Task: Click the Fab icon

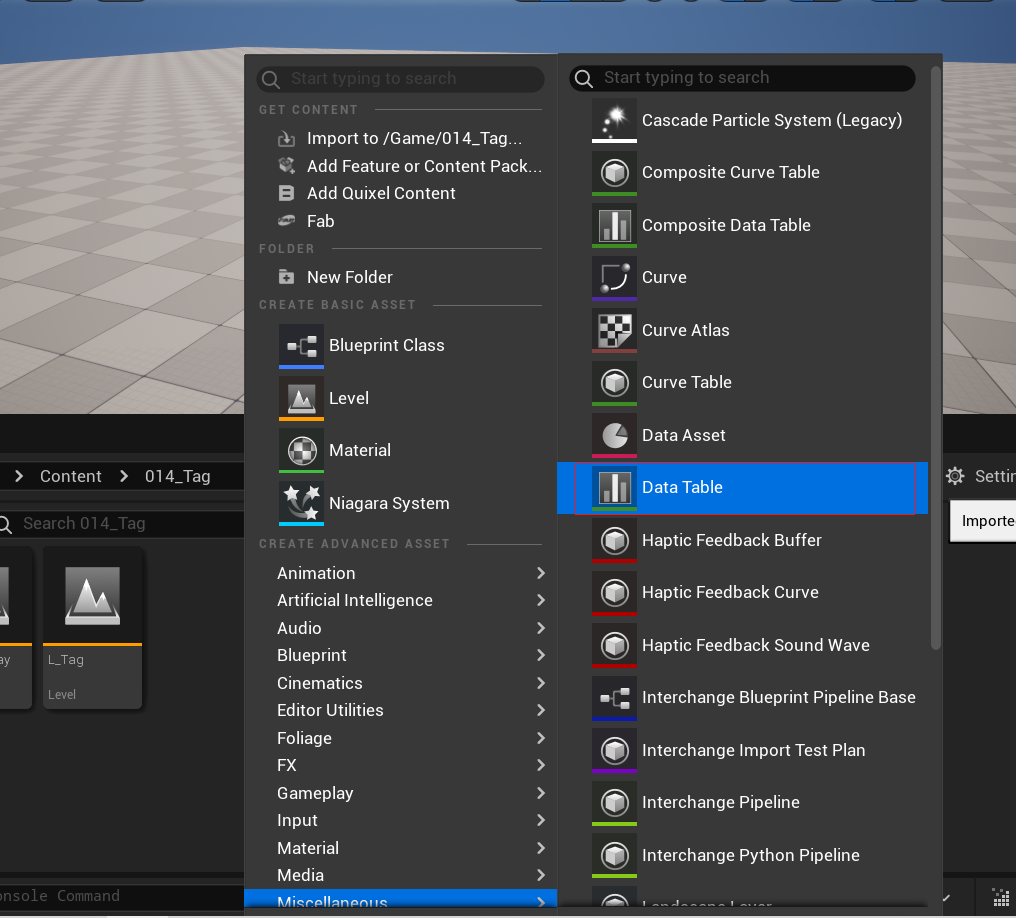Action: (286, 221)
